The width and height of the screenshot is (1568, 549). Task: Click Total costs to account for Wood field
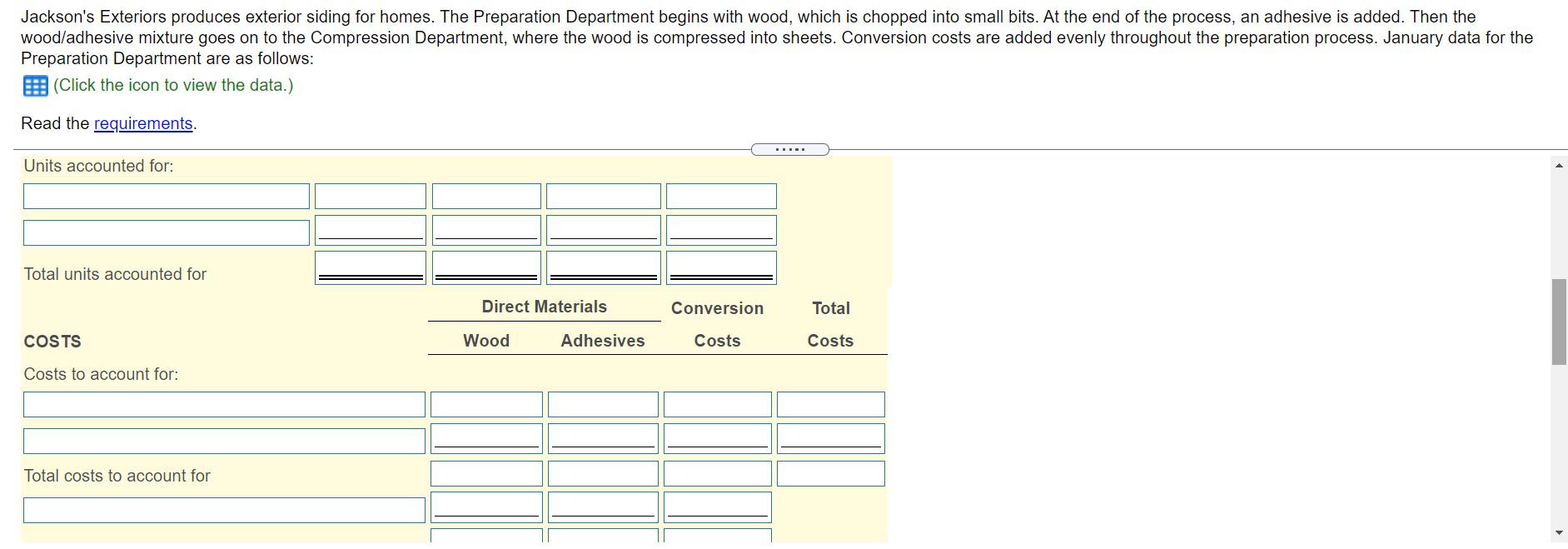click(486, 474)
